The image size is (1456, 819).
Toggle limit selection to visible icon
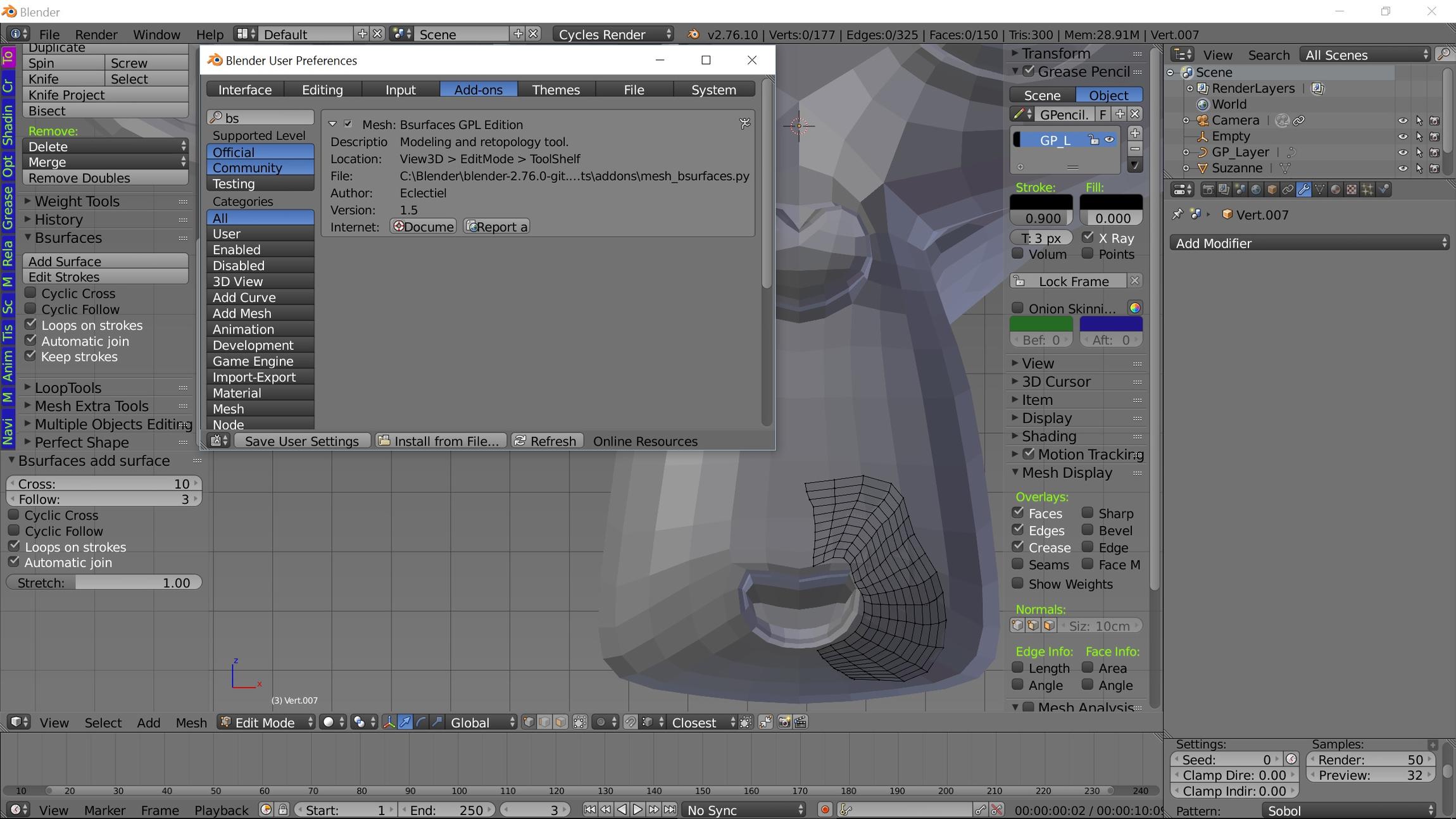pyautogui.click(x=580, y=722)
